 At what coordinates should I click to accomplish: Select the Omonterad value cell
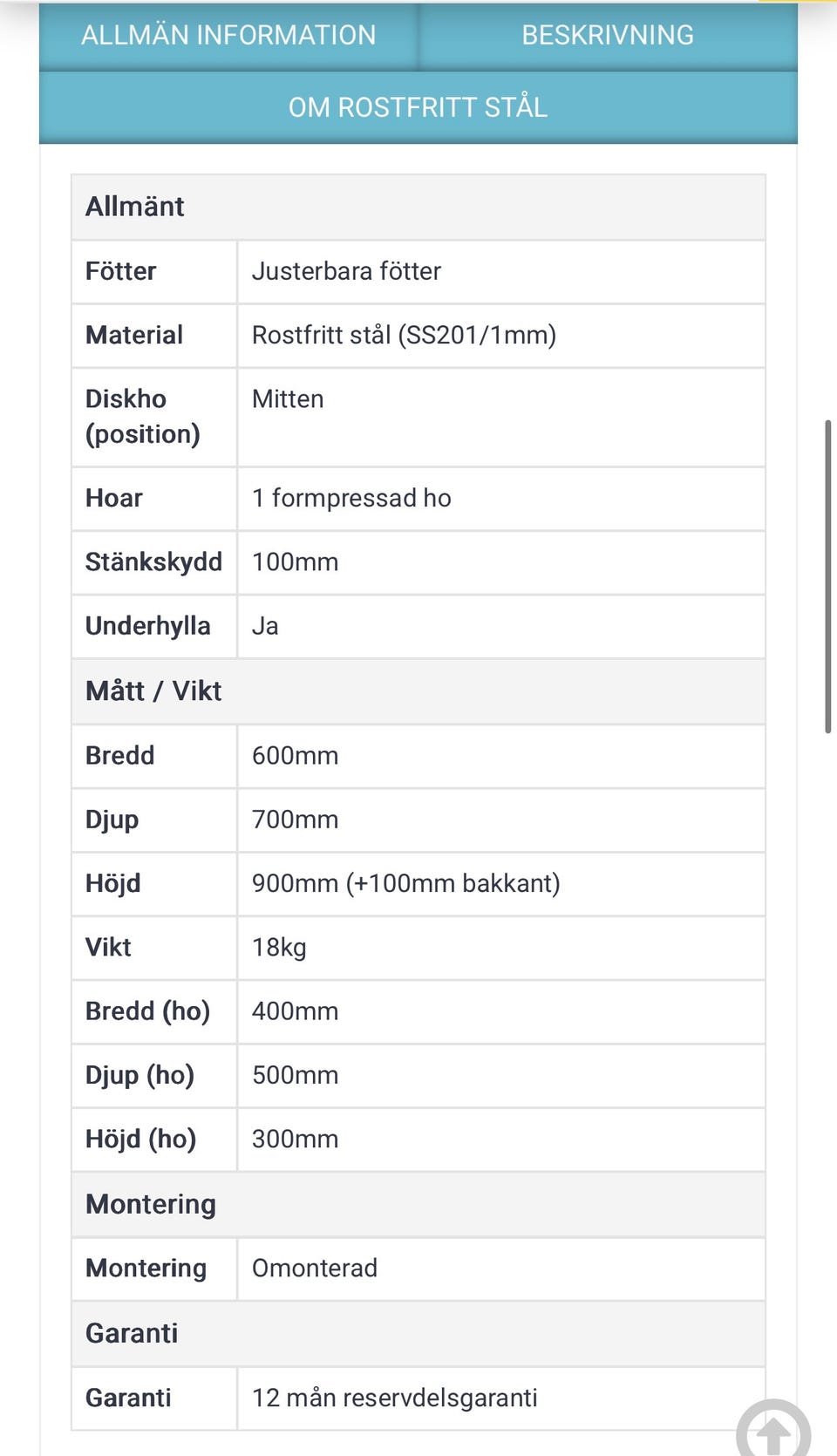pos(315,1268)
